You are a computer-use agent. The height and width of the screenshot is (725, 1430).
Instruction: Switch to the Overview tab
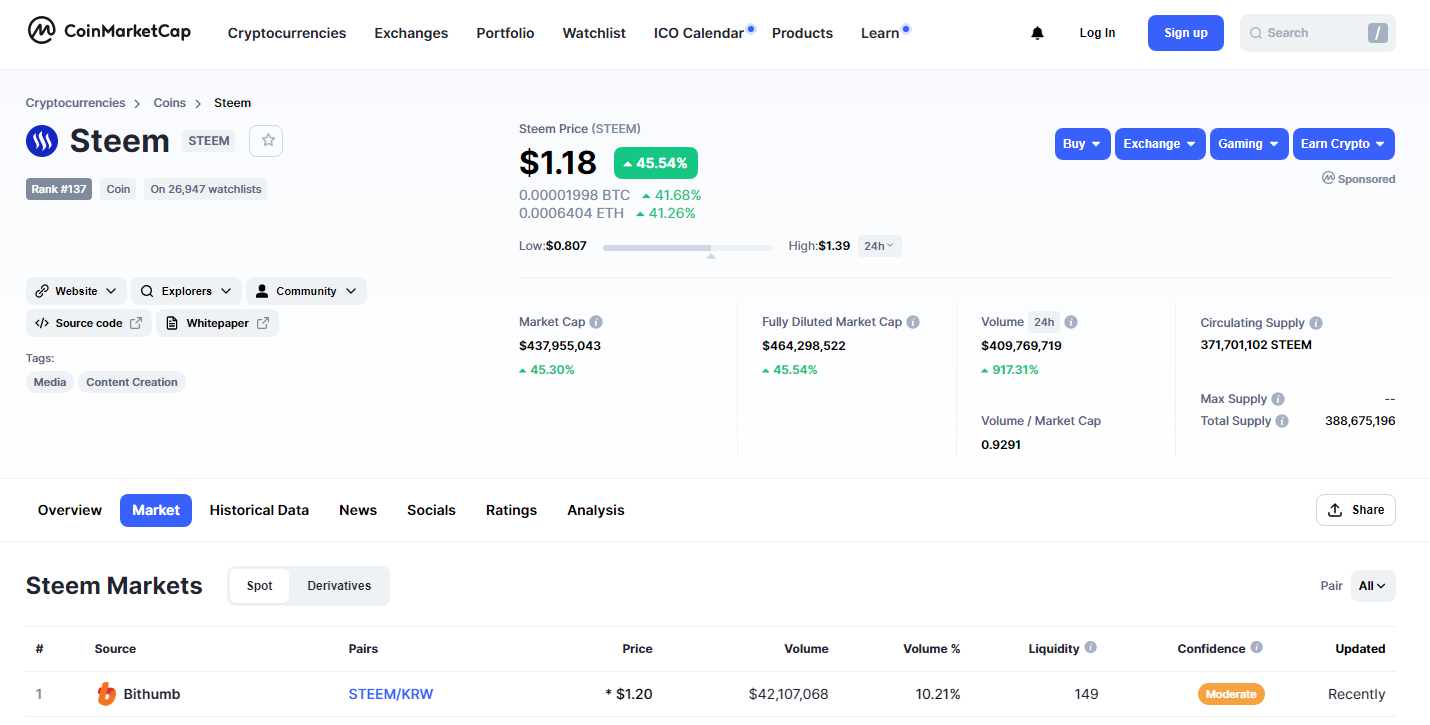pyautogui.click(x=70, y=510)
